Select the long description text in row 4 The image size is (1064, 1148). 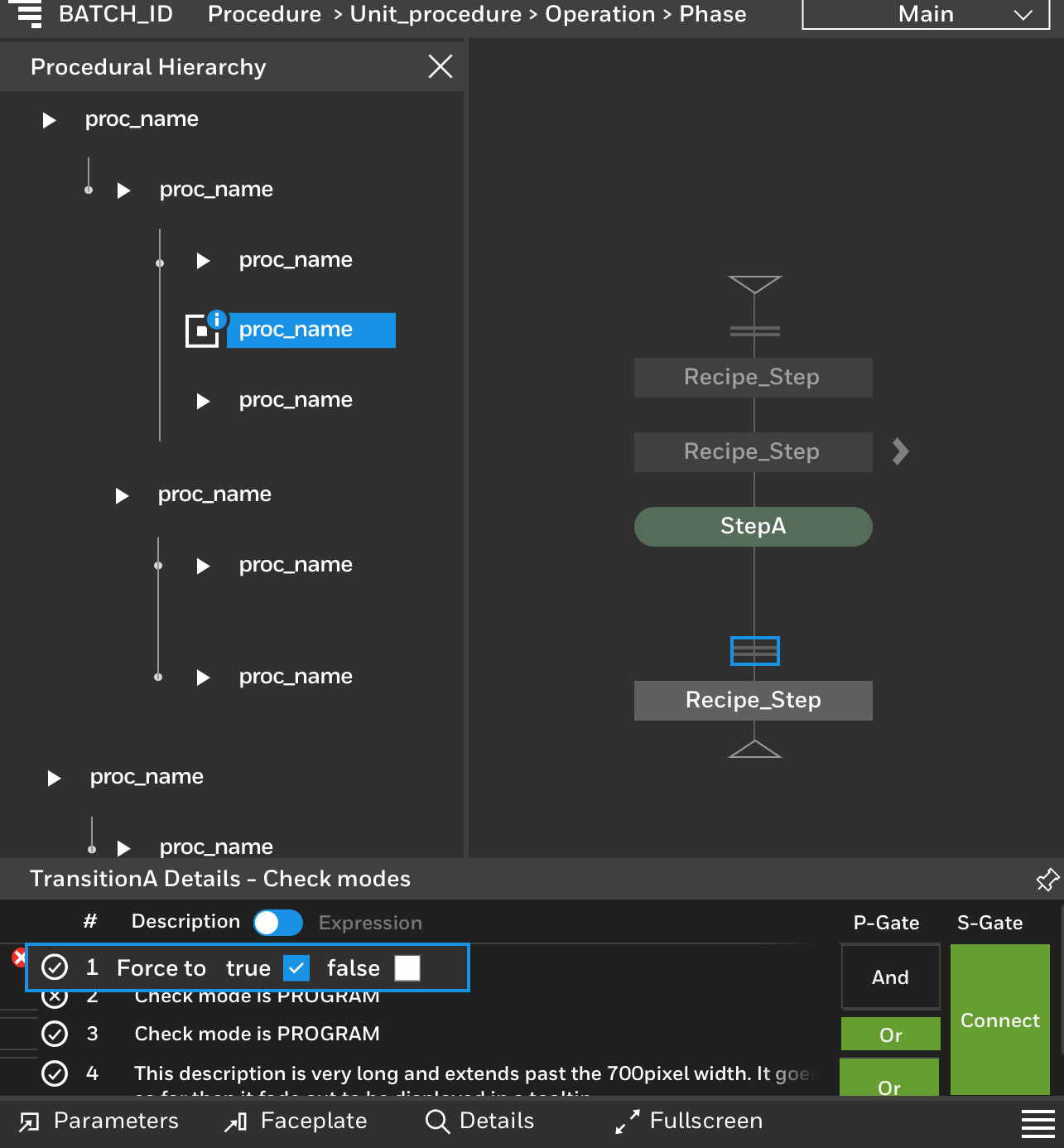coord(474,1073)
